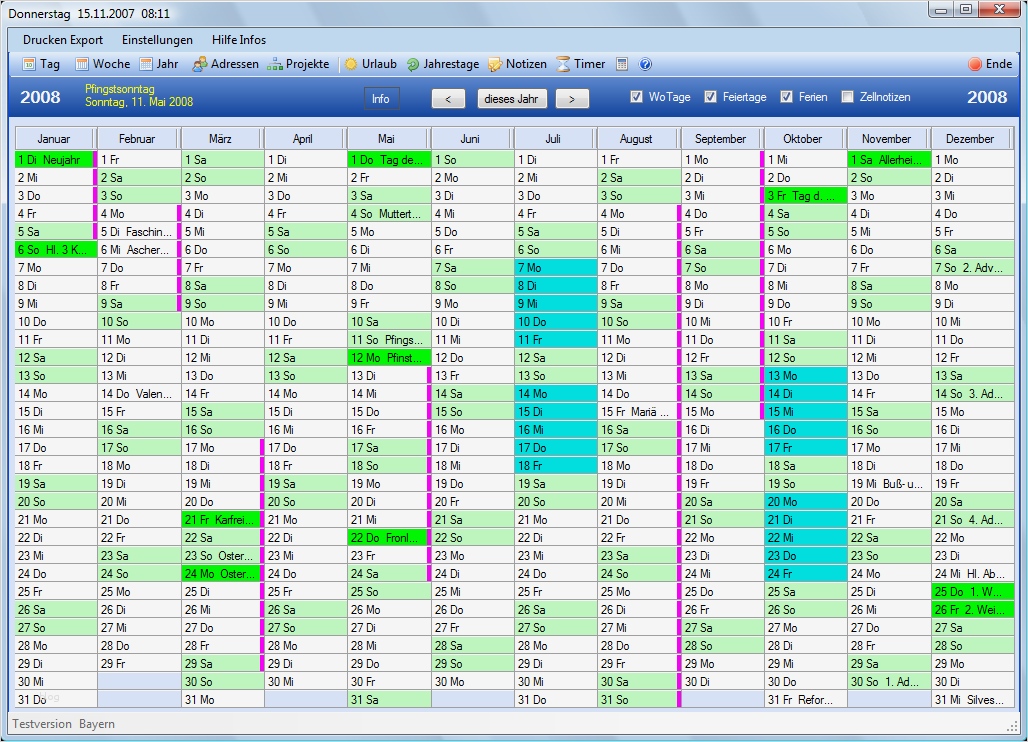Select the 24 Mo Oster... cell
Screen dimensions: 1028x742
coord(221,574)
